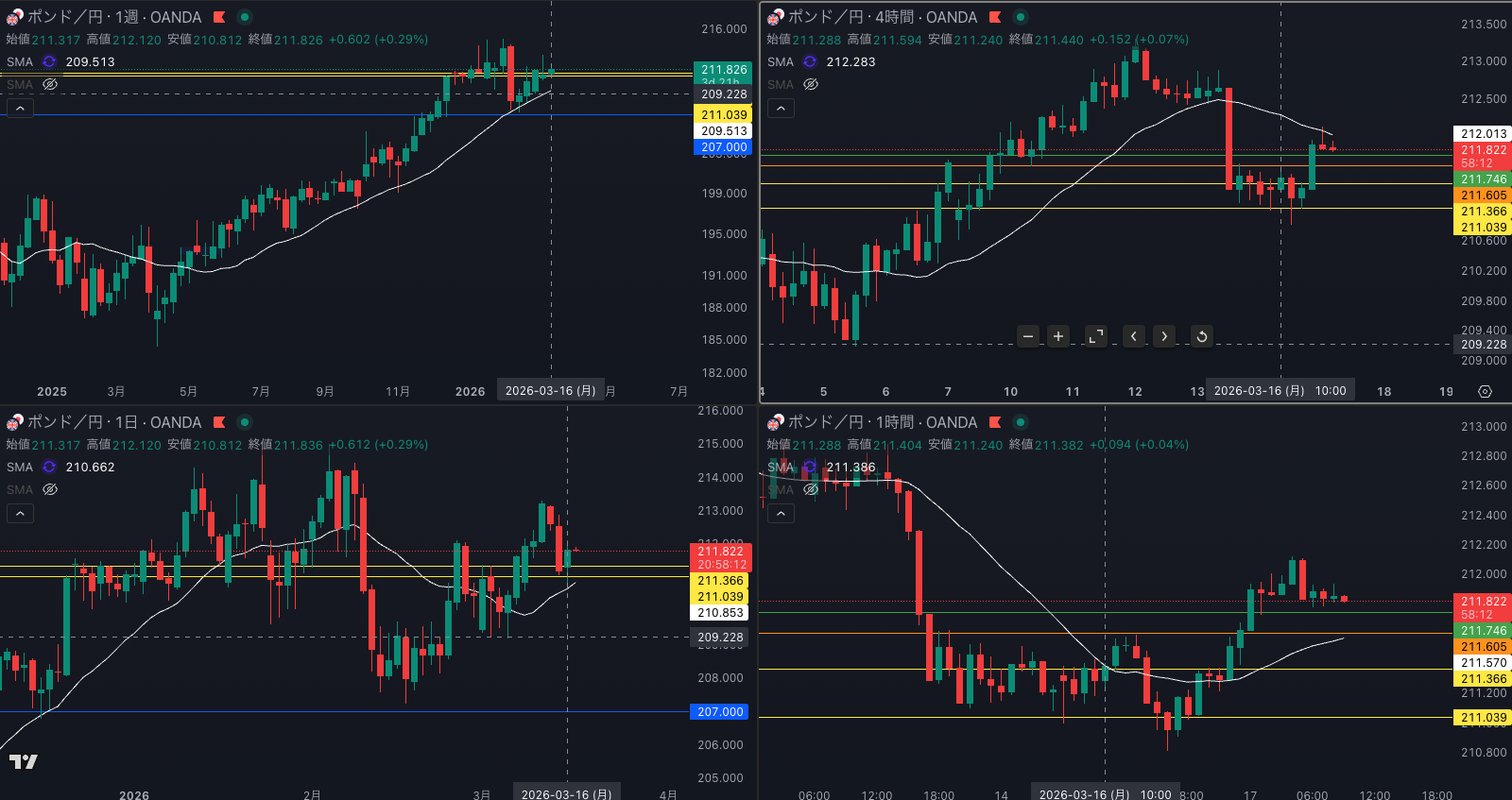This screenshot has width=1512, height=800.
Task: Reset the 4-hour chart view
Action: [x=1201, y=336]
